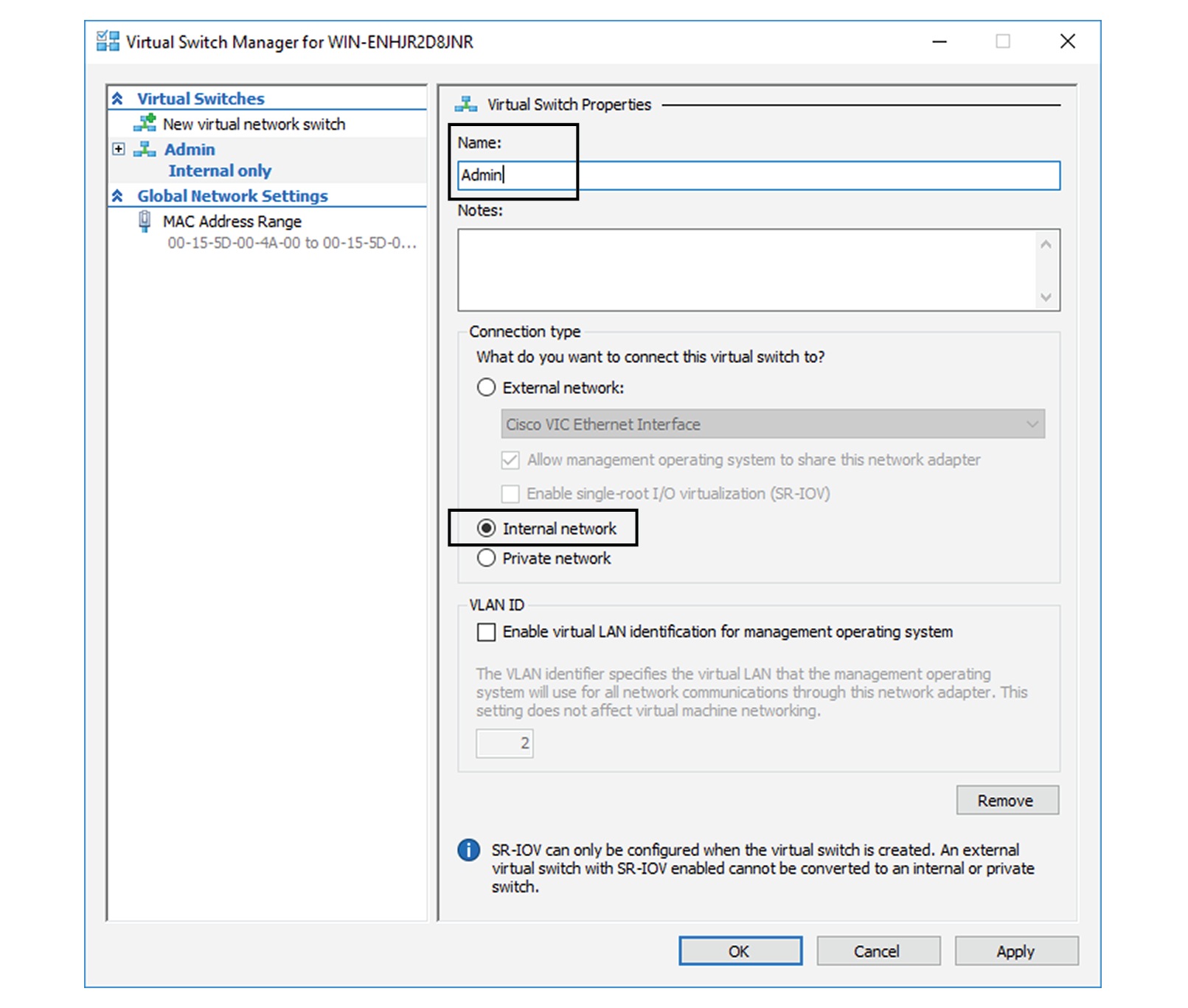Image resolution: width=1188 pixels, height=1008 pixels.
Task: Collapse the Virtual Switches section
Action: click(x=118, y=97)
